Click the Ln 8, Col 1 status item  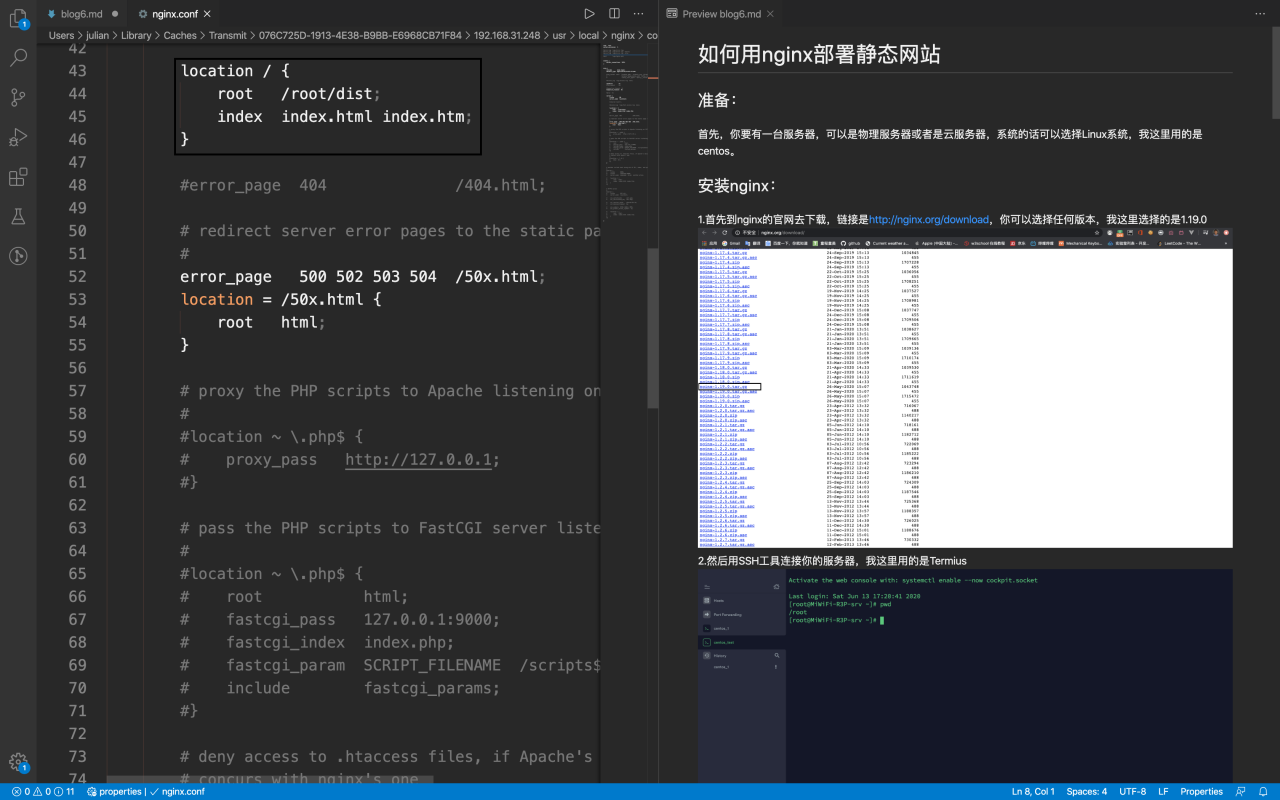coord(1031,791)
